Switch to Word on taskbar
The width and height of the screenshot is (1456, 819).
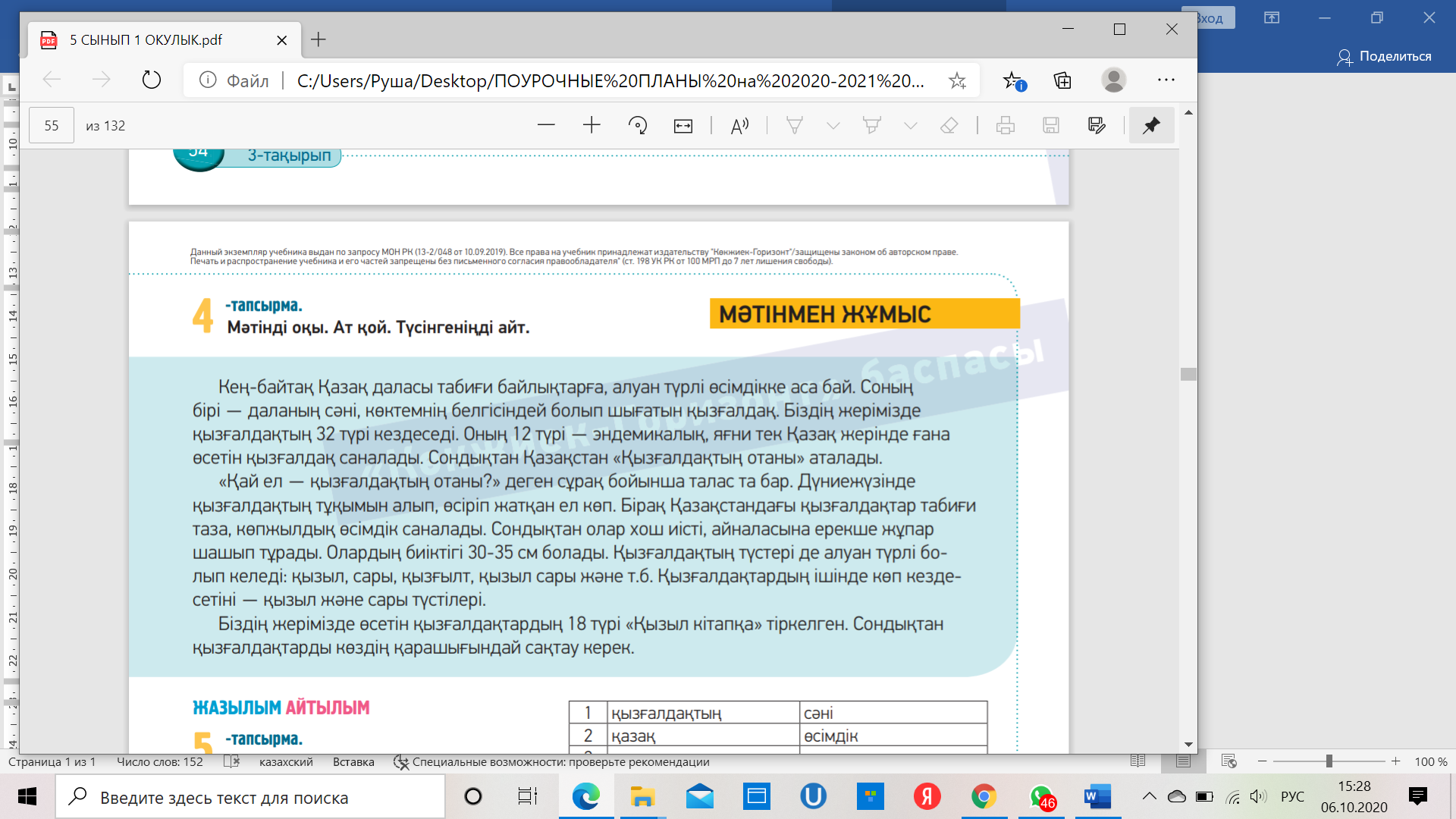pyautogui.click(x=1097, y=797)
